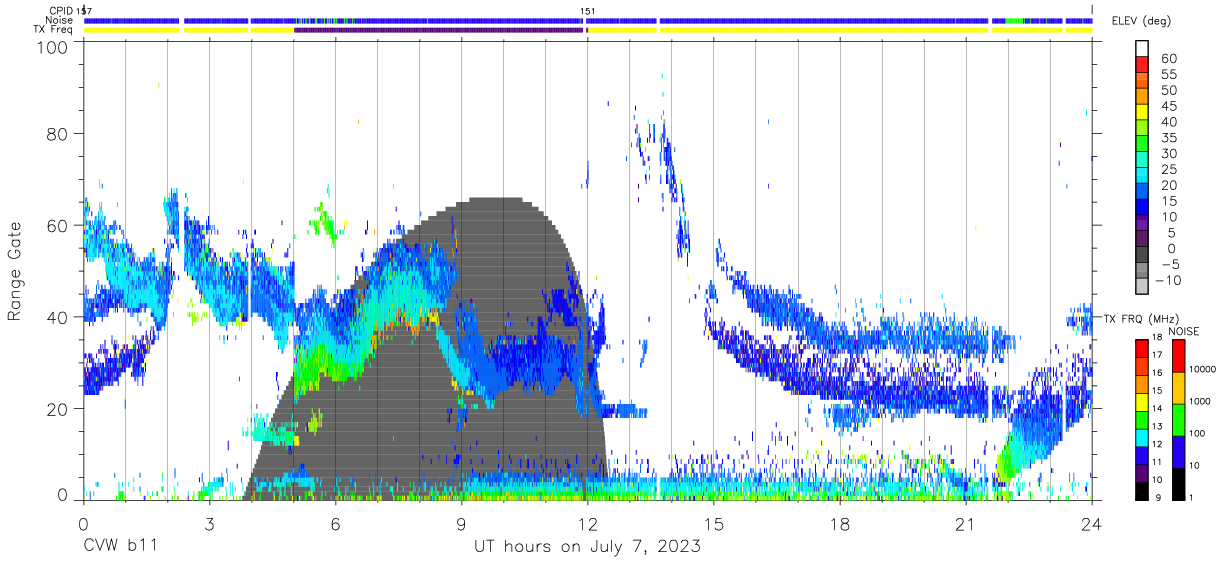This screenshot has height=567, width=1228.
Task: Click the '35' label on the ELEV color bar
Action: (1168, 138)
